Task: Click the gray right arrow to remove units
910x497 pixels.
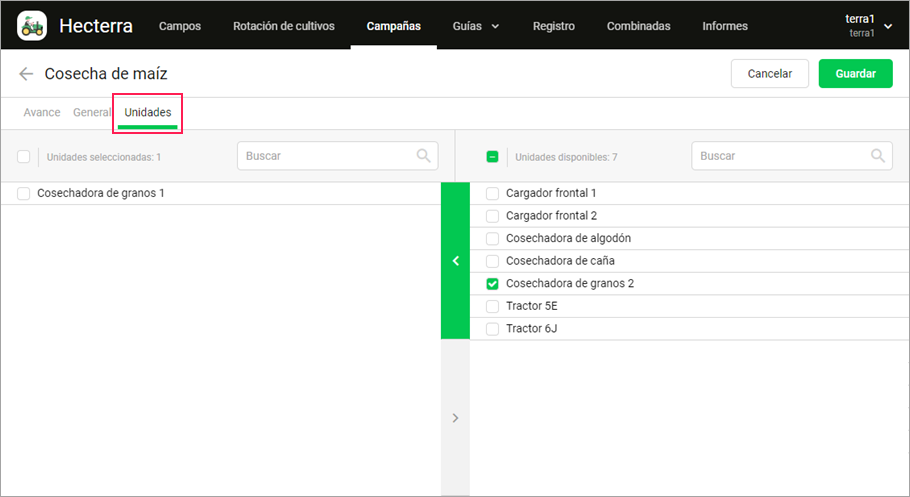Action: point(456,417)
